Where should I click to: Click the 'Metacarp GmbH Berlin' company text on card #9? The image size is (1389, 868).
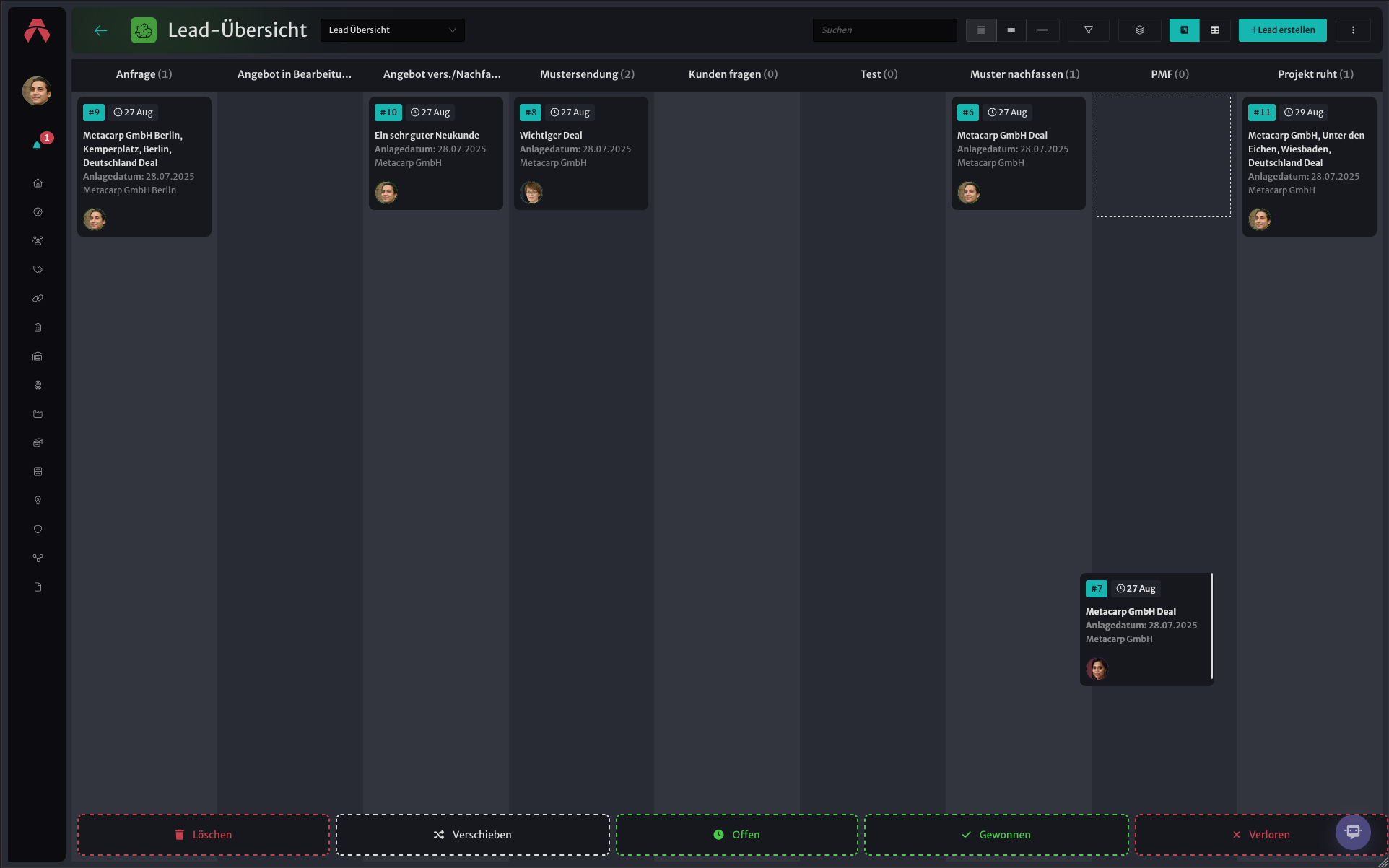click(129, 190)
